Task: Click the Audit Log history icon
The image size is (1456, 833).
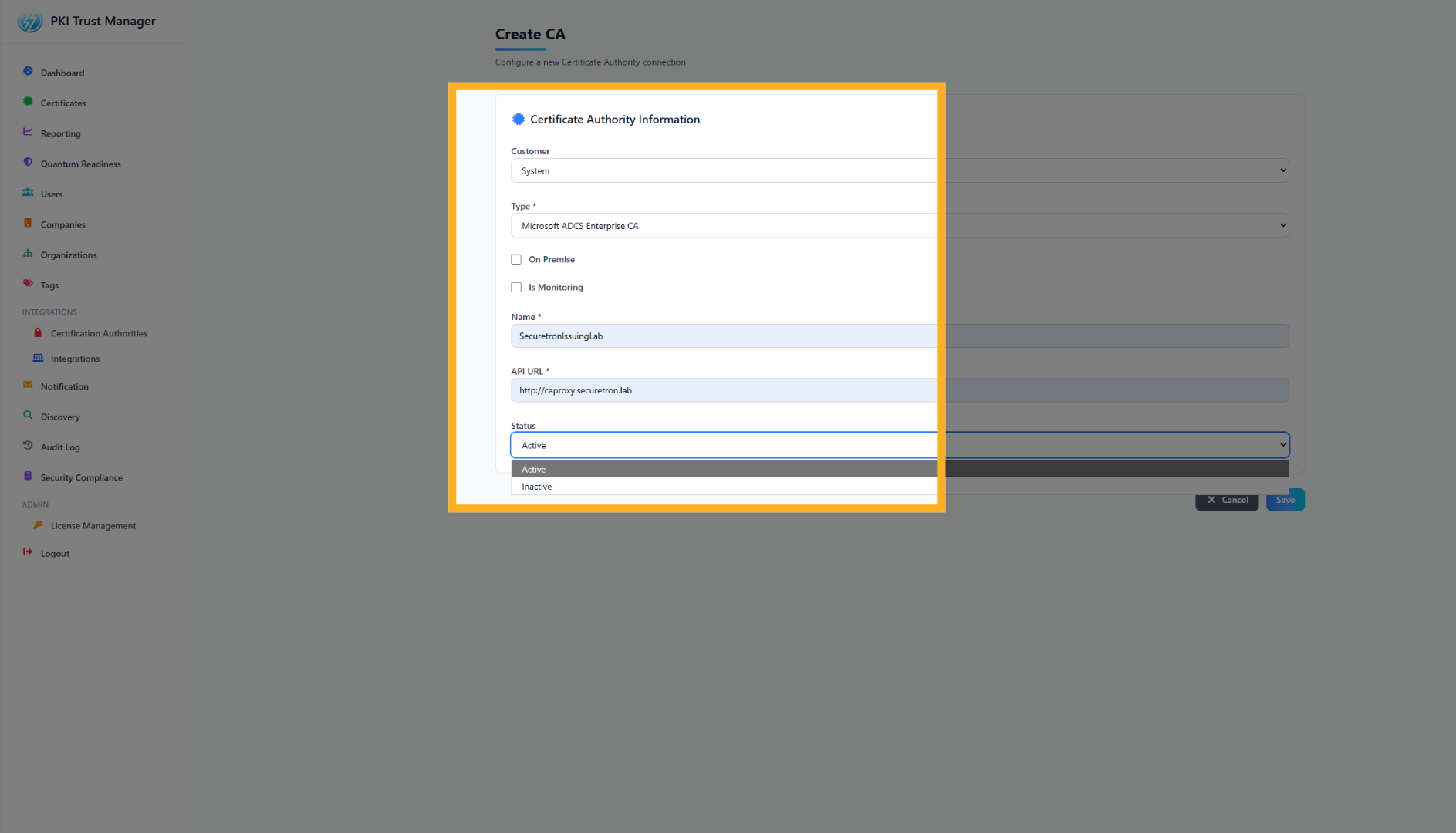Action: click(x=28, y=446)
